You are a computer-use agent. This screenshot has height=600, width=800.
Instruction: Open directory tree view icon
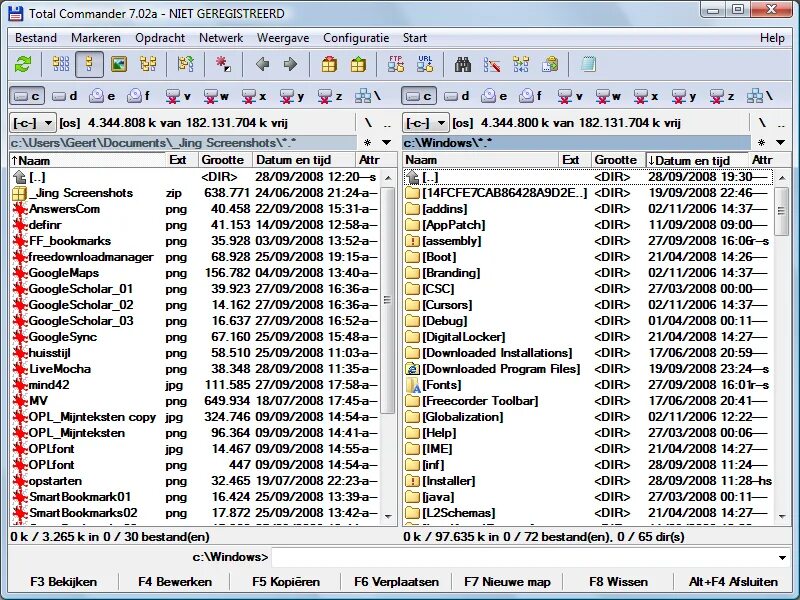coord(148,64)
